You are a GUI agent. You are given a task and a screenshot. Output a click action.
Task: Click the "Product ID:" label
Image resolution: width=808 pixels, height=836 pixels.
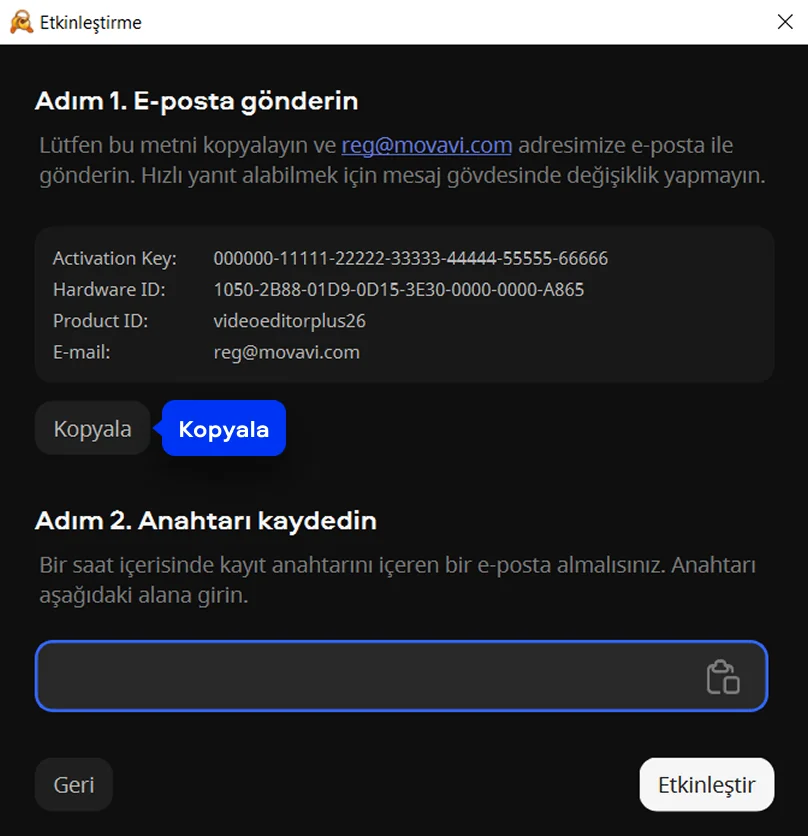click(100, 321)
